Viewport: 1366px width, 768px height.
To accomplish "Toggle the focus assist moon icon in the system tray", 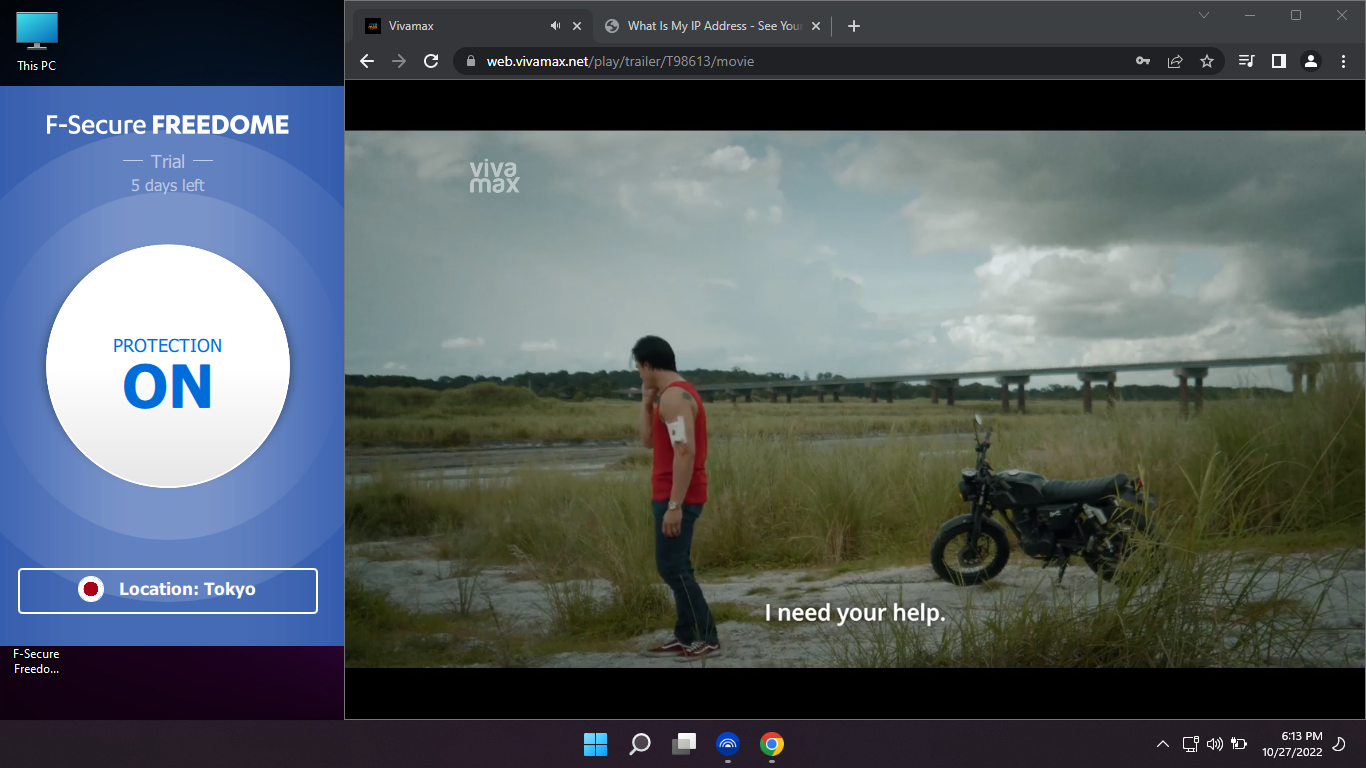I will pyautogui.click(x=1339, y=744).
